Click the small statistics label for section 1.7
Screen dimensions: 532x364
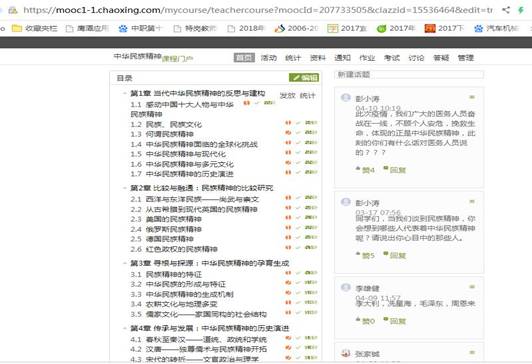pyautogui.click(x=311, y=172)
